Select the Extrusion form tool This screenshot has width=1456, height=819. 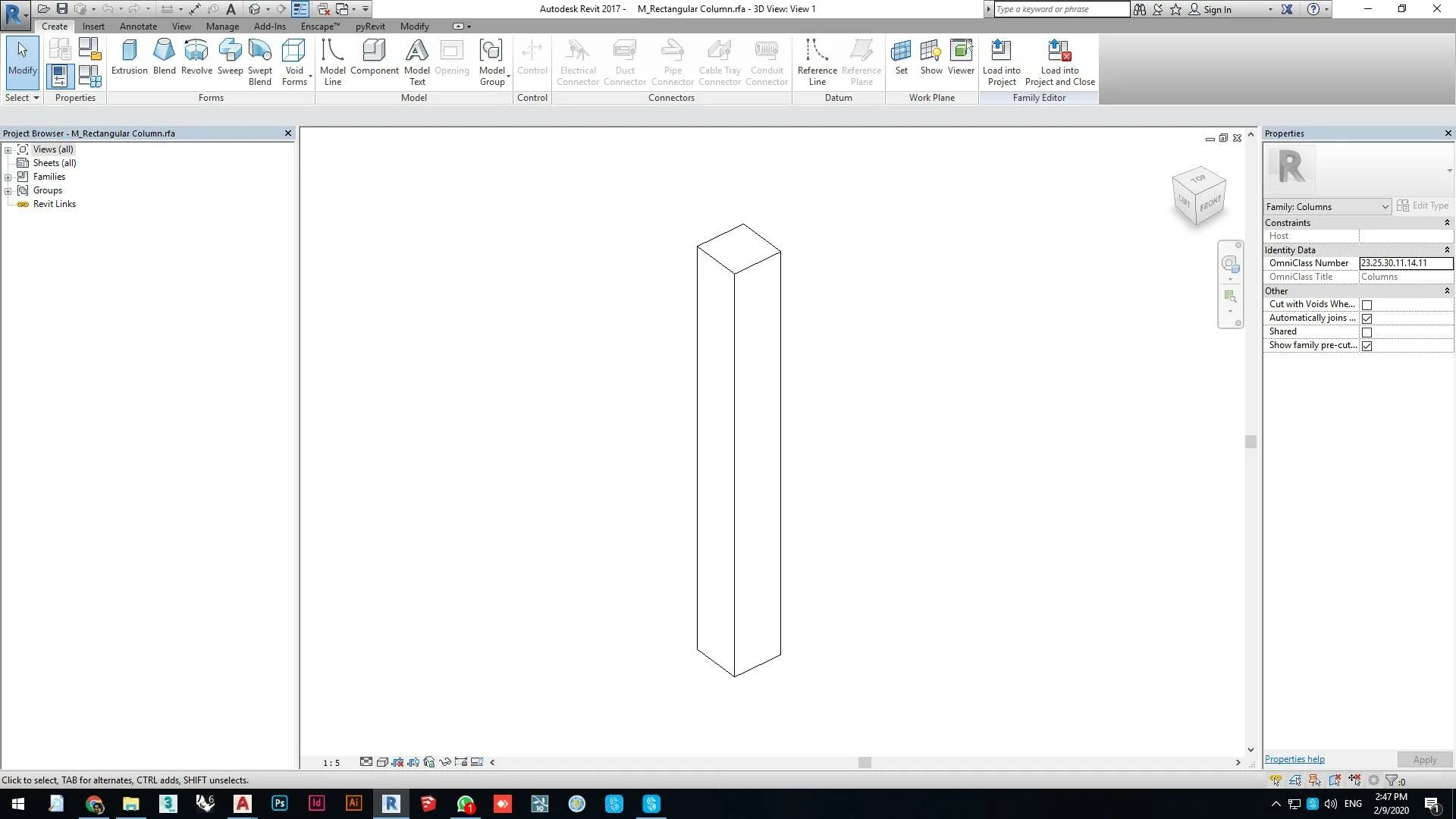[x=130, y=58]
